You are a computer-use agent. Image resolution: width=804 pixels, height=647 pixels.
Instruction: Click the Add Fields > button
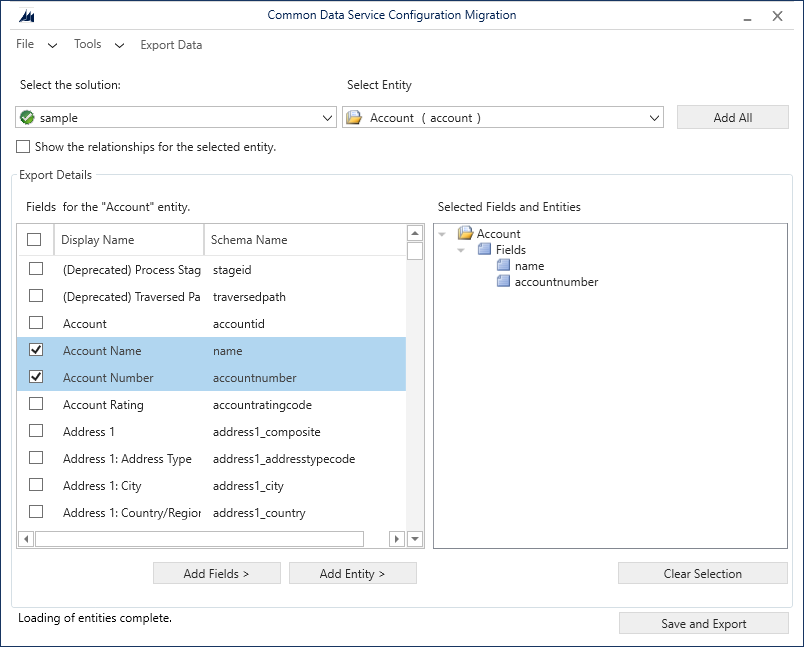click(217, 573)
